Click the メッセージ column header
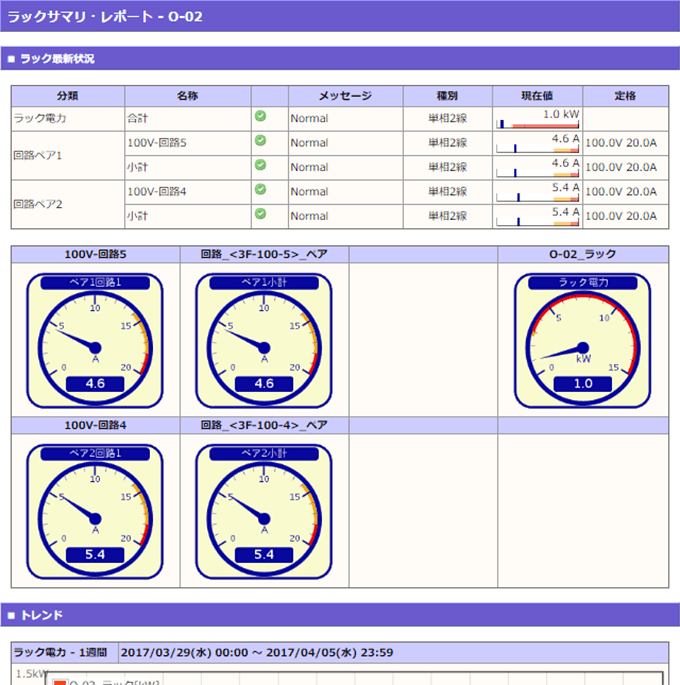The width and height of the screenshot is (680, 685). pos(345,96)
